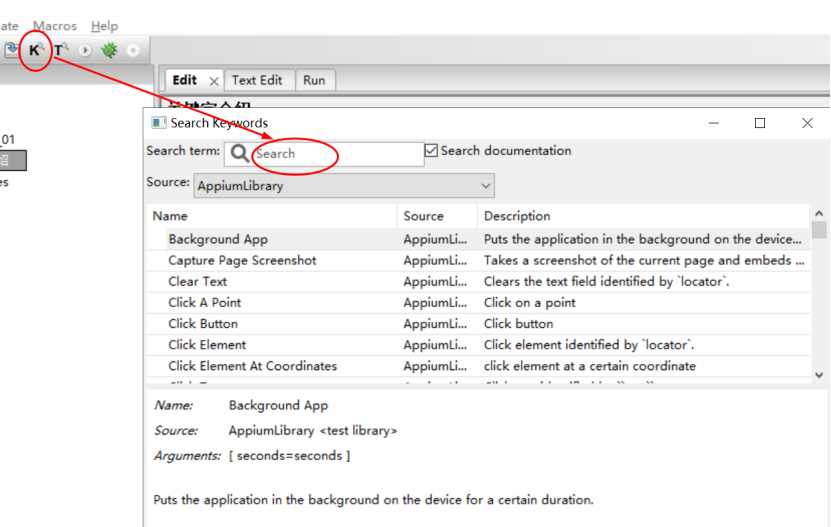
Task: Uncheck the Search documentation checkbox
Action: (431, 151)
